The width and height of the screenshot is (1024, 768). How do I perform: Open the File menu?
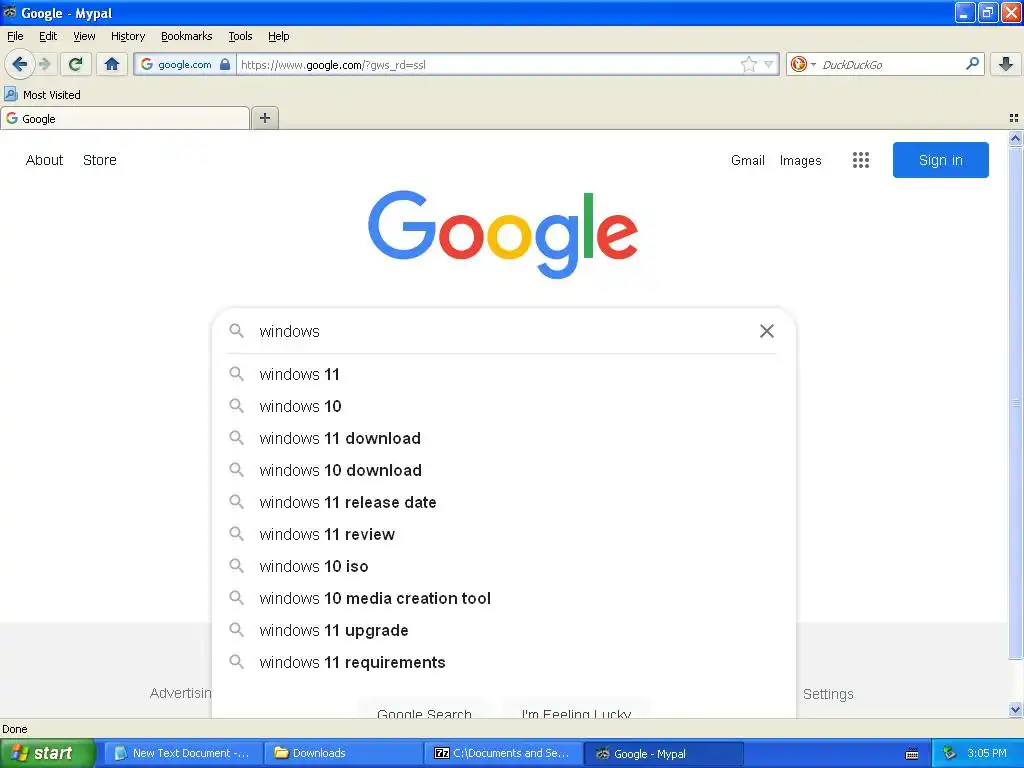pyautogui.click(x=15, y=36)
